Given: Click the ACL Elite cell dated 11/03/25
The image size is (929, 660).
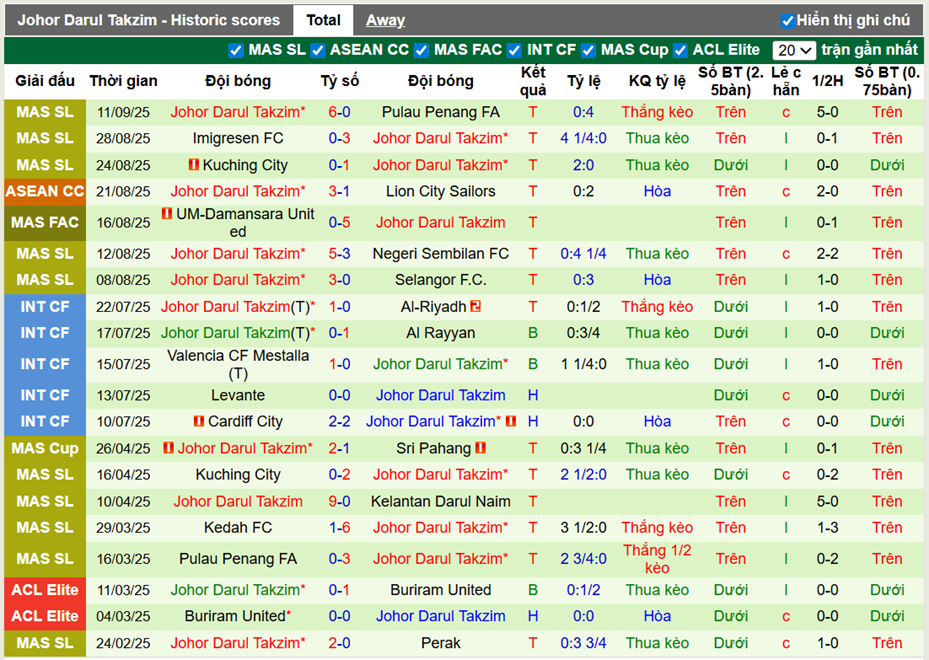Looking at the screenshot, I should (45, 589).
